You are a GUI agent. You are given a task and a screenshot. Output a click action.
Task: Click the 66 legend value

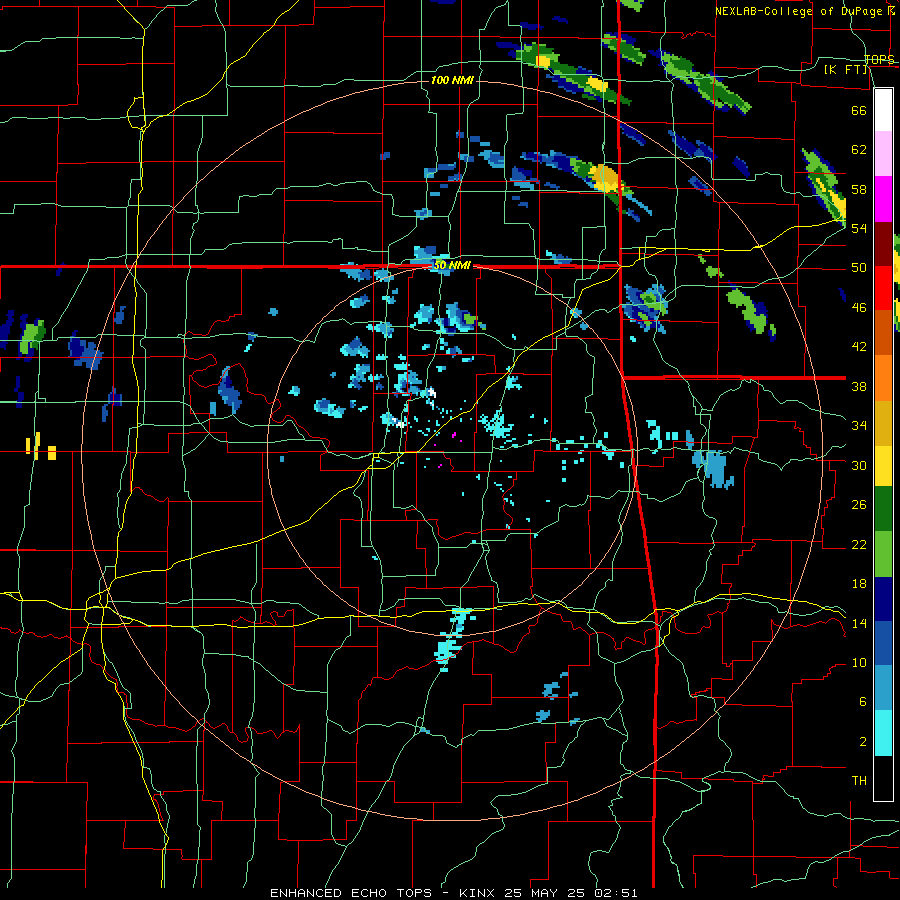[x=859, y=110]
